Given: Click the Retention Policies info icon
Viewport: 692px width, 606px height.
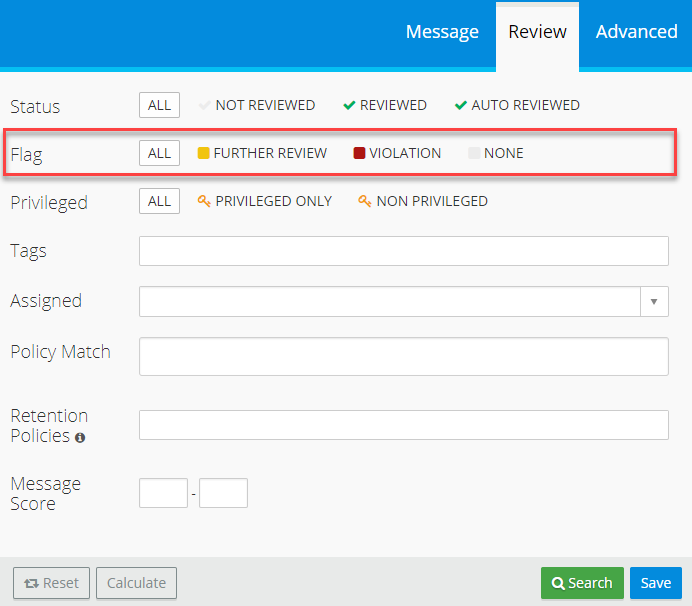Looking at the screenshot, I should 80,438.
